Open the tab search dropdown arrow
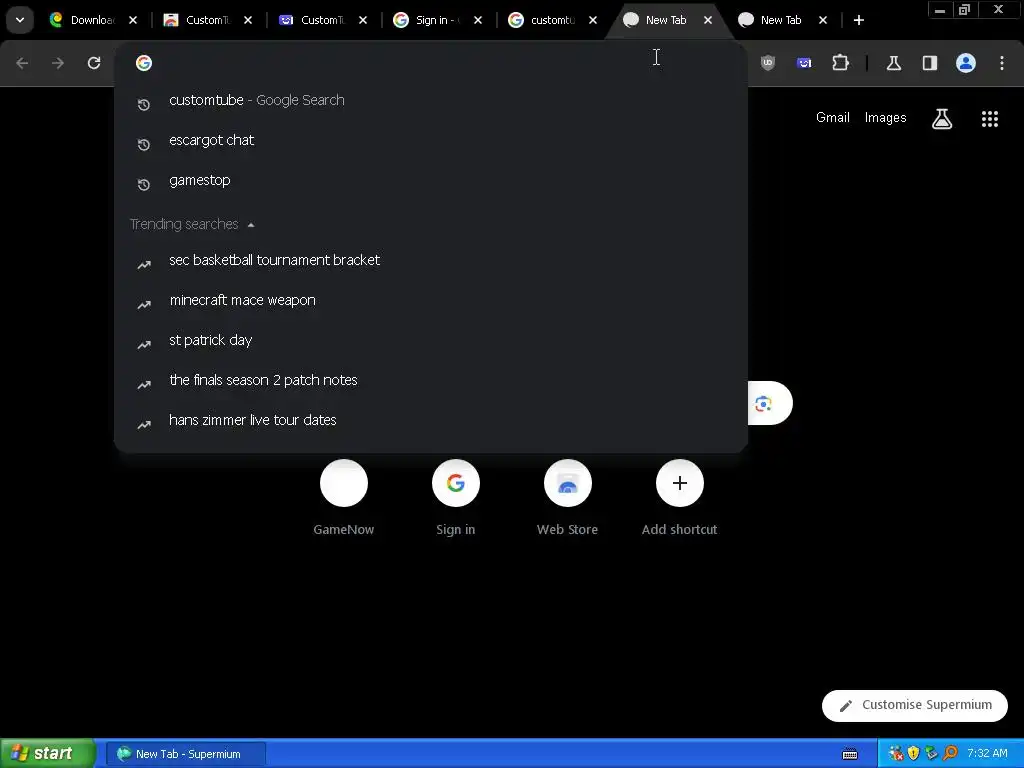 pyautogui.click(x=20, y=20)
